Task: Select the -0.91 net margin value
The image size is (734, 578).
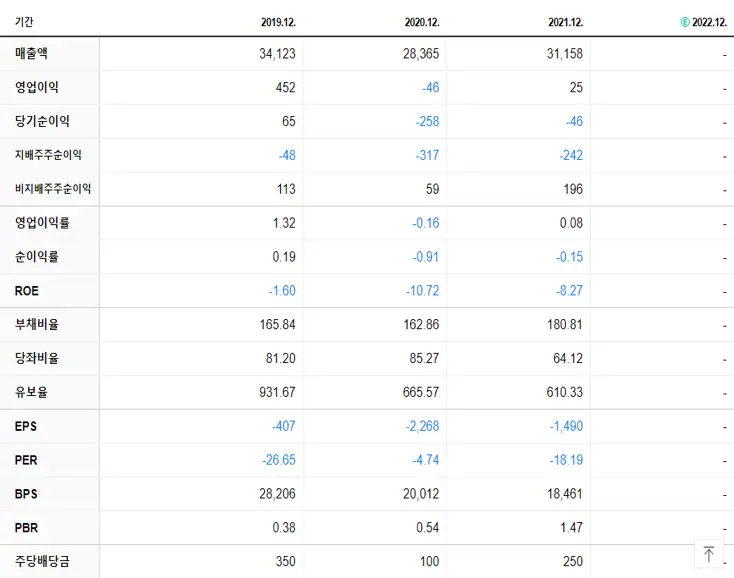Action: click(426, 257)
